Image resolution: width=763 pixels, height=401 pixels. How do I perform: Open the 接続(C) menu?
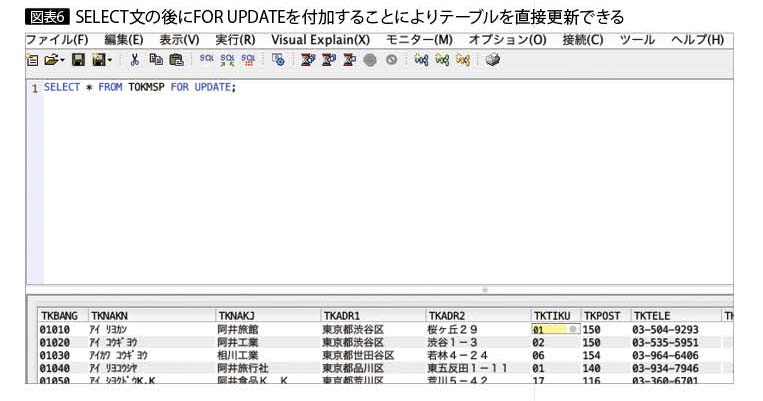click(x=582, y=39)
